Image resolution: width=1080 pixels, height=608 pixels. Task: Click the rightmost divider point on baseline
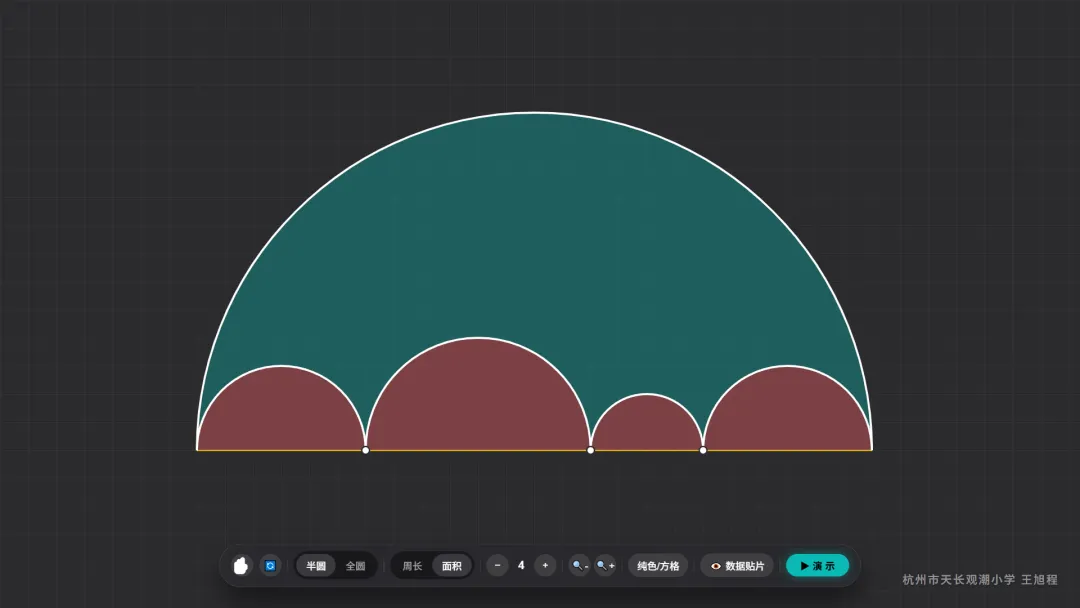click(x=703, y=450)
